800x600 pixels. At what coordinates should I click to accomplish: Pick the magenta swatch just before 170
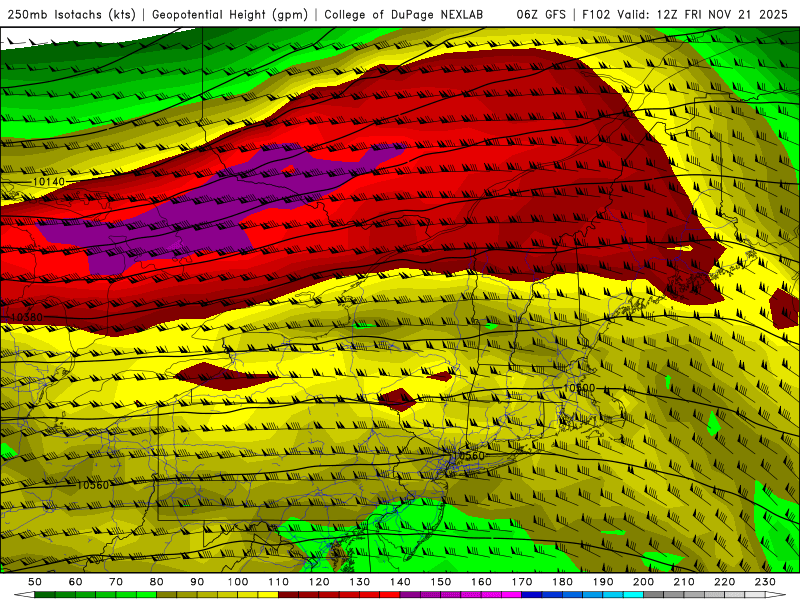tap(511, 595)
